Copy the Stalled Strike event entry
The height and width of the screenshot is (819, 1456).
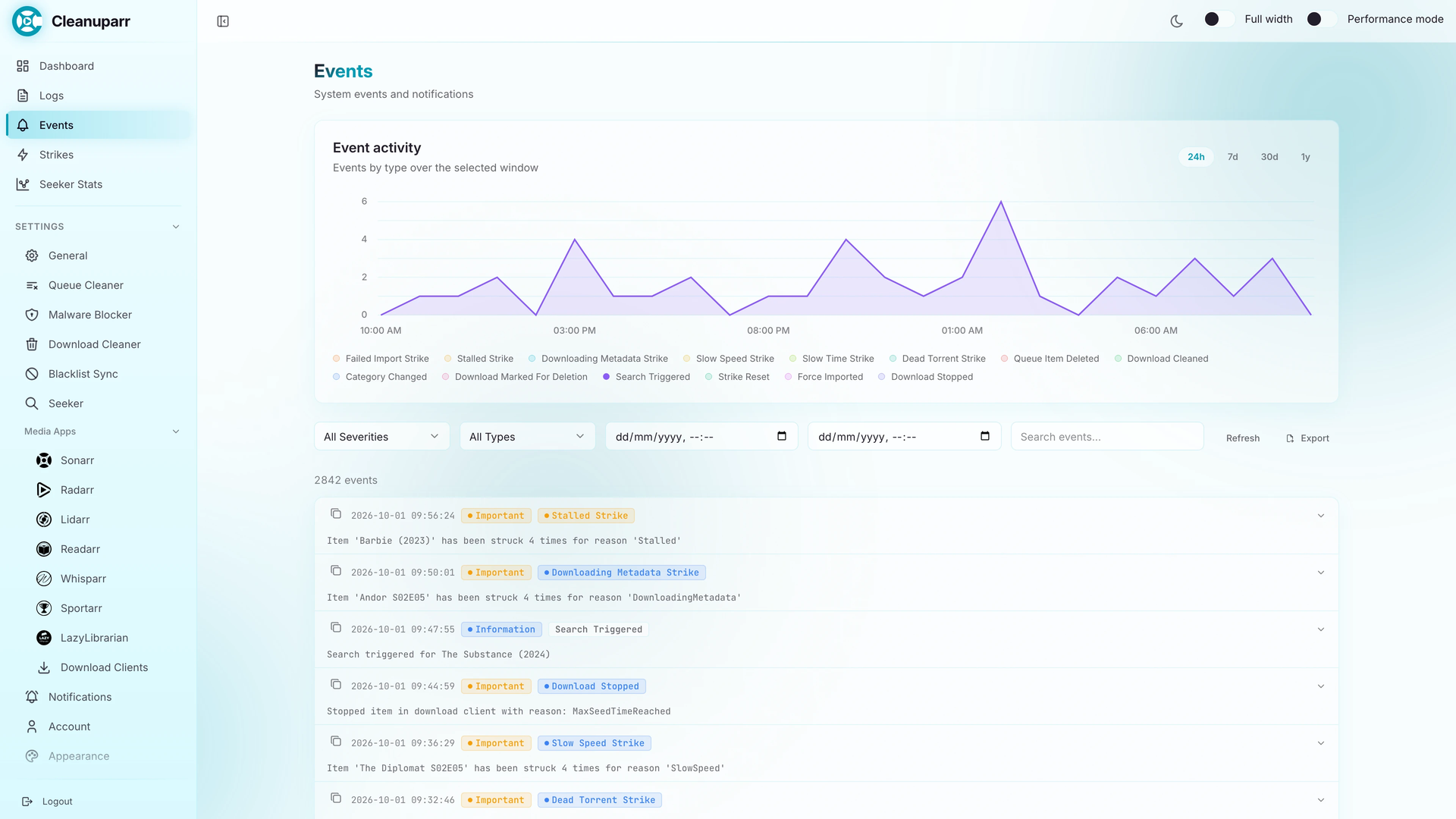click(x=336, y=514)
